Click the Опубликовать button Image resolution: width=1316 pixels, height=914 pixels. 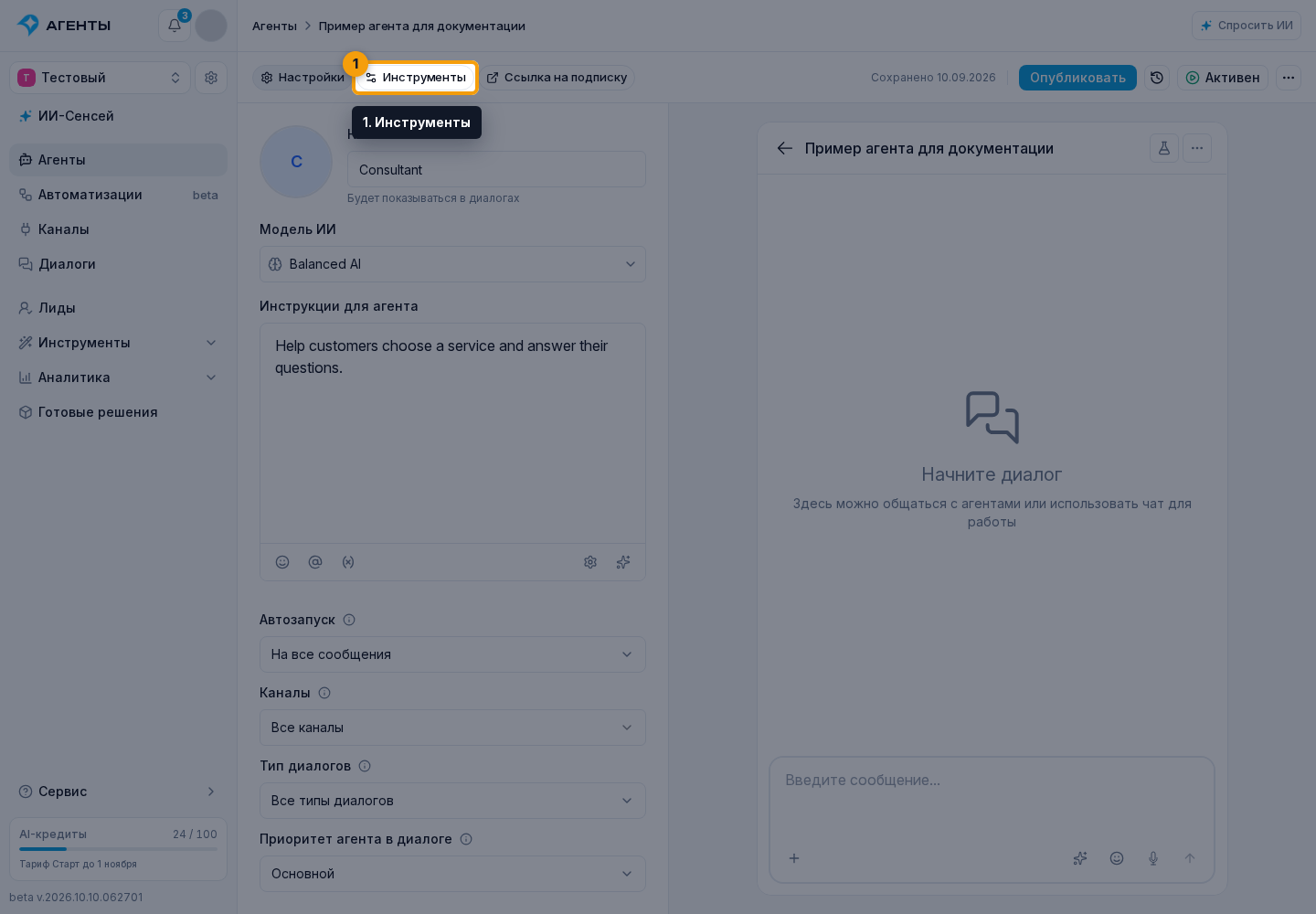pyautogui.click(x=1077, y=78)
